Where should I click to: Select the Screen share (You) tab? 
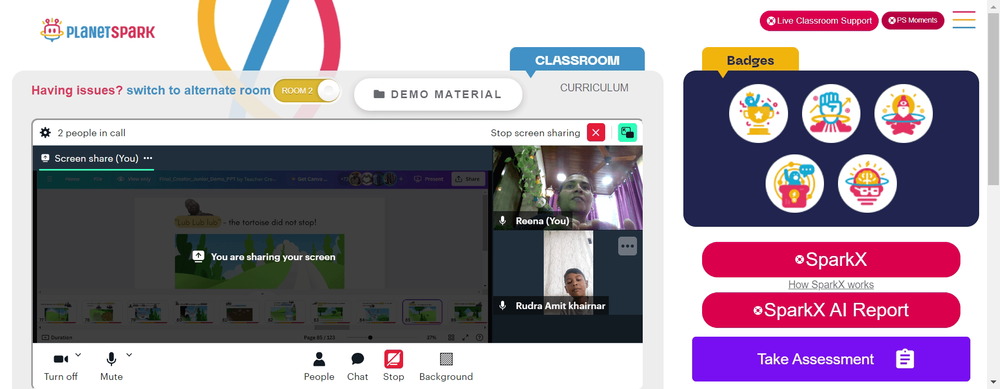pyautogui.click(x=96, y=158)
